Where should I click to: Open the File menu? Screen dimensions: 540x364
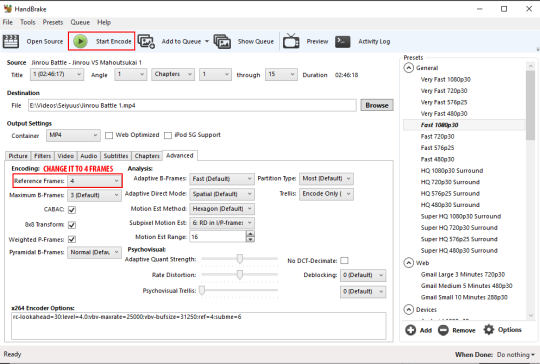[x=8, y=22]
